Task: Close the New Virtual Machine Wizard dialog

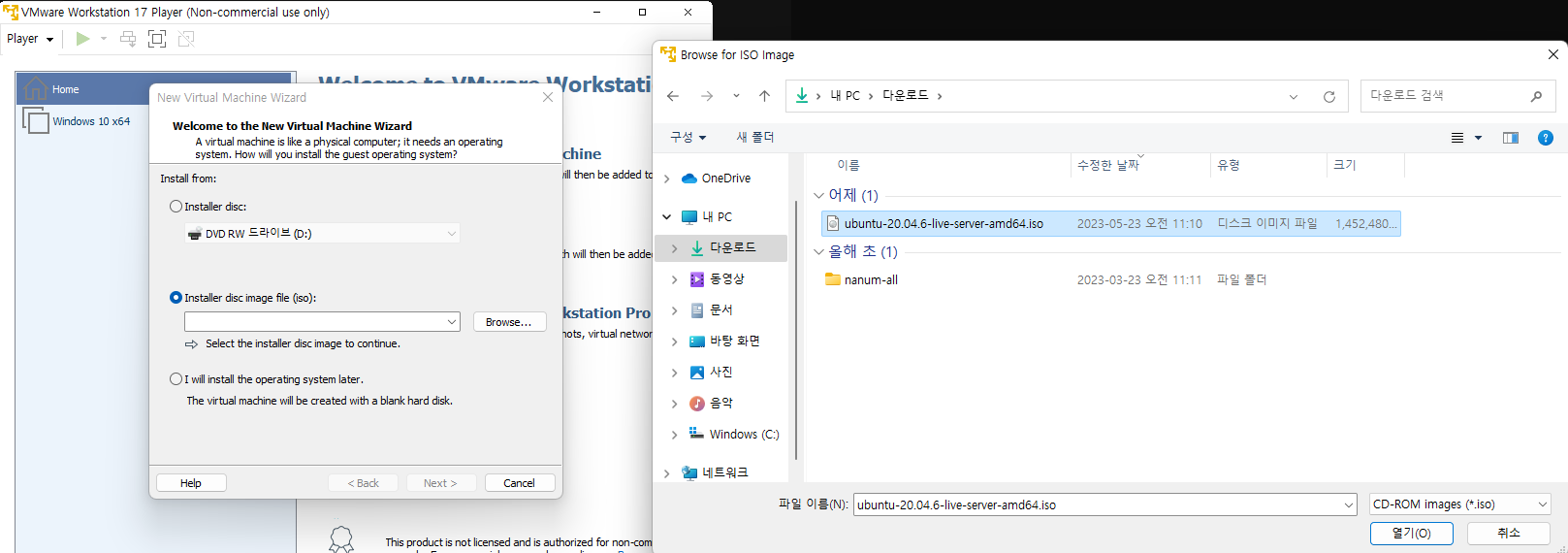Action: click(x=548, y=97)
